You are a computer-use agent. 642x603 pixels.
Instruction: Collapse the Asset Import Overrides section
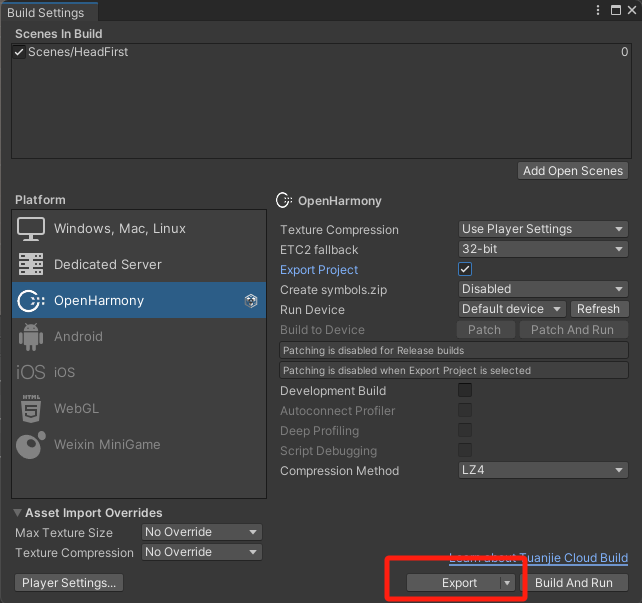(x=19, y=513)
